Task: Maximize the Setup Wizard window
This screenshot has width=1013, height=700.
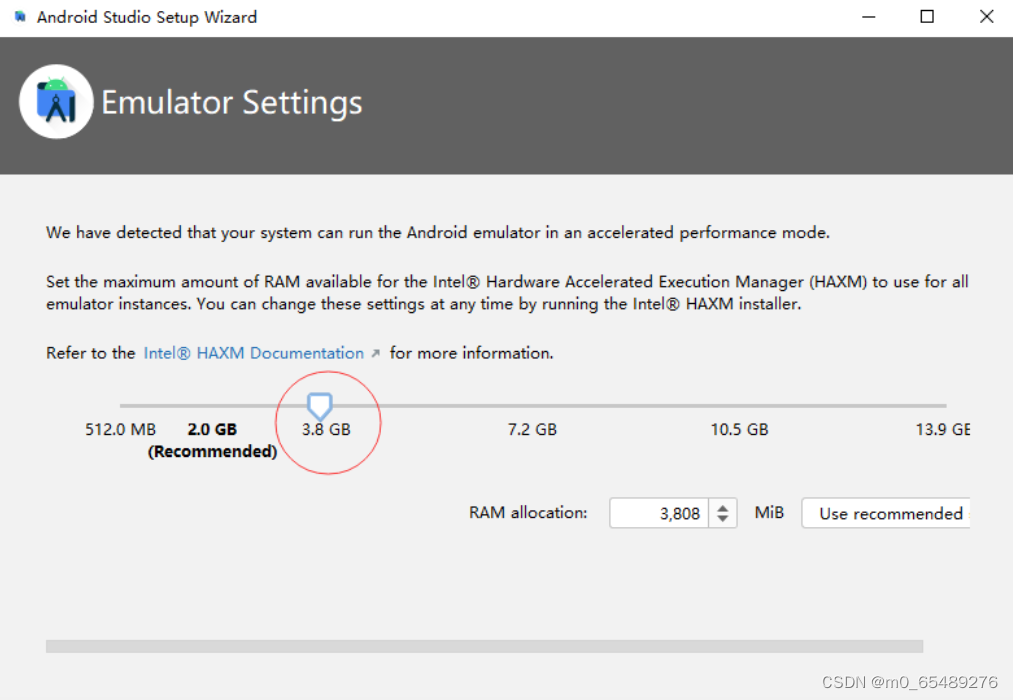Action: tap(927, 17)
